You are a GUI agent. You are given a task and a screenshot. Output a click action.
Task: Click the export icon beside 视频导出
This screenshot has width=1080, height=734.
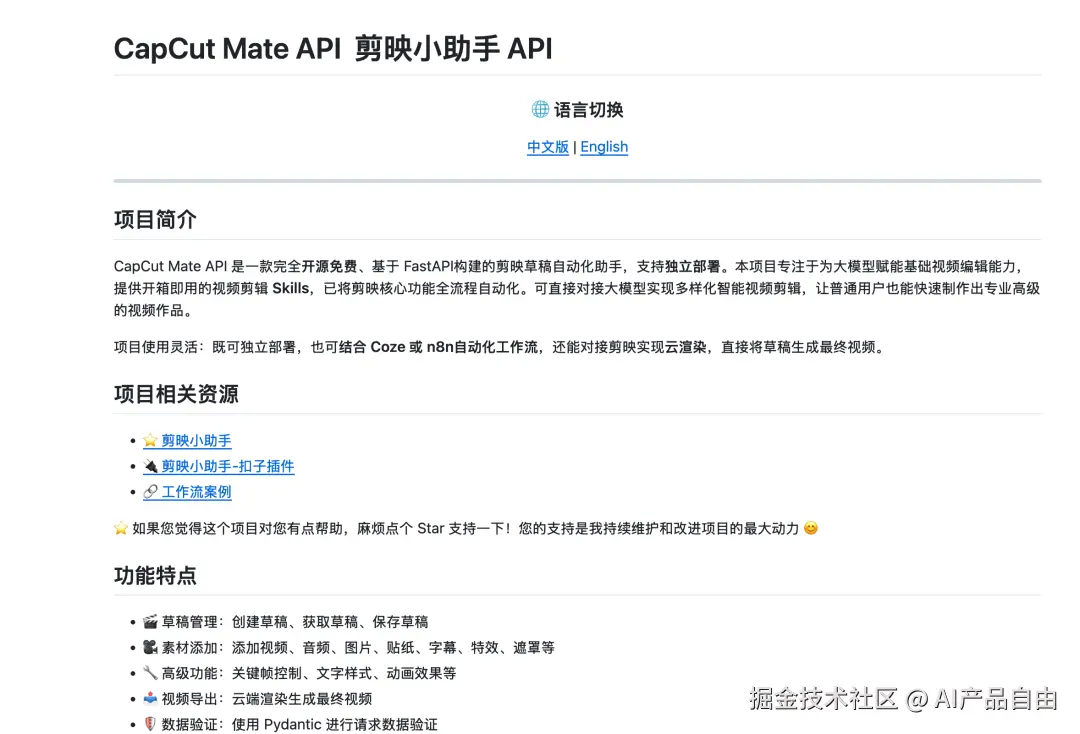click(150, 698)
